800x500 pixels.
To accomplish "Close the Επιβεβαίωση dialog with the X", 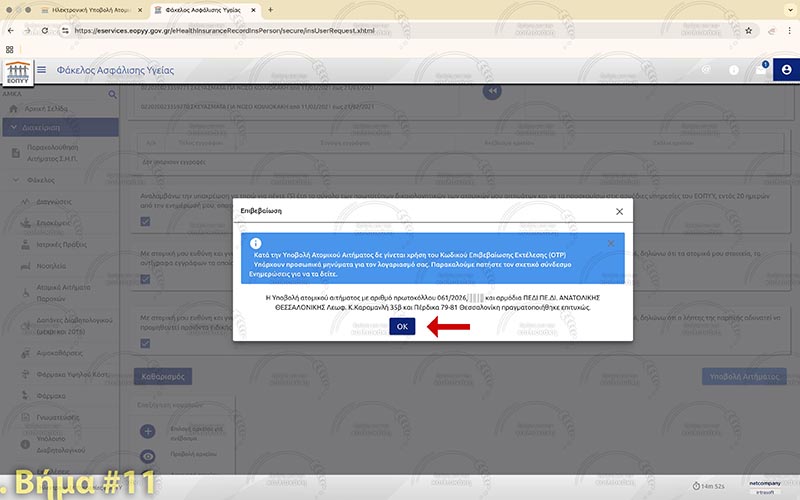I will coord(619,212).
